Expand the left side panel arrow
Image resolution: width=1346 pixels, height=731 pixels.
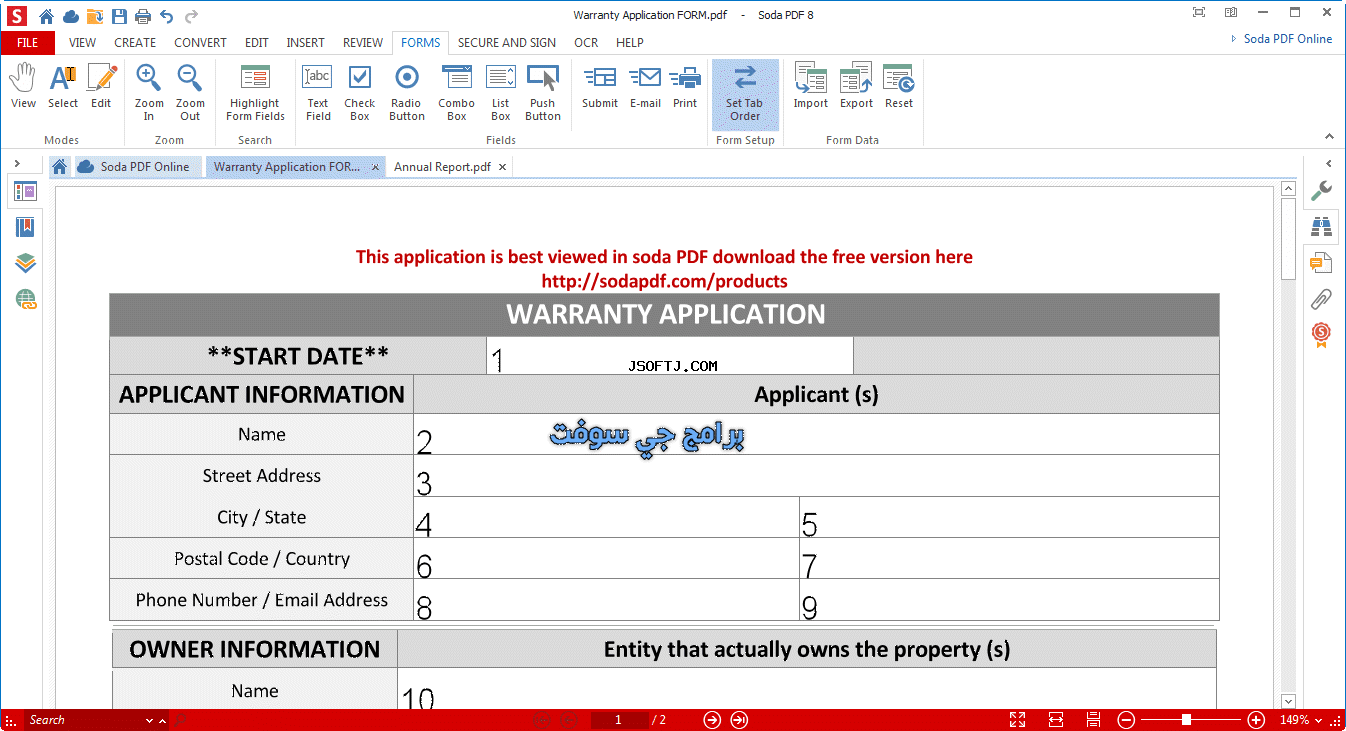(x=17, y=163)
